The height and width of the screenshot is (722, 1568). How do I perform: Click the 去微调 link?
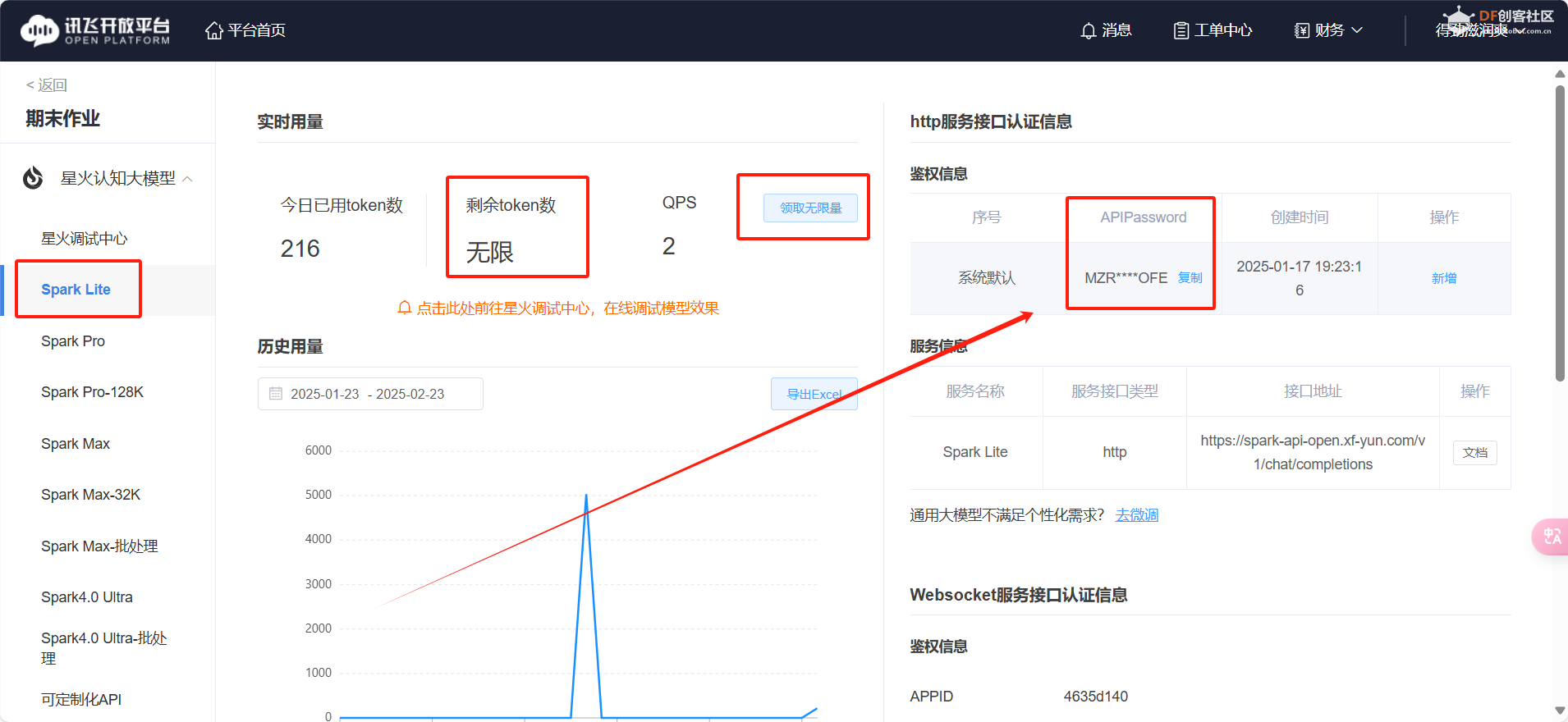(1137, 515)
